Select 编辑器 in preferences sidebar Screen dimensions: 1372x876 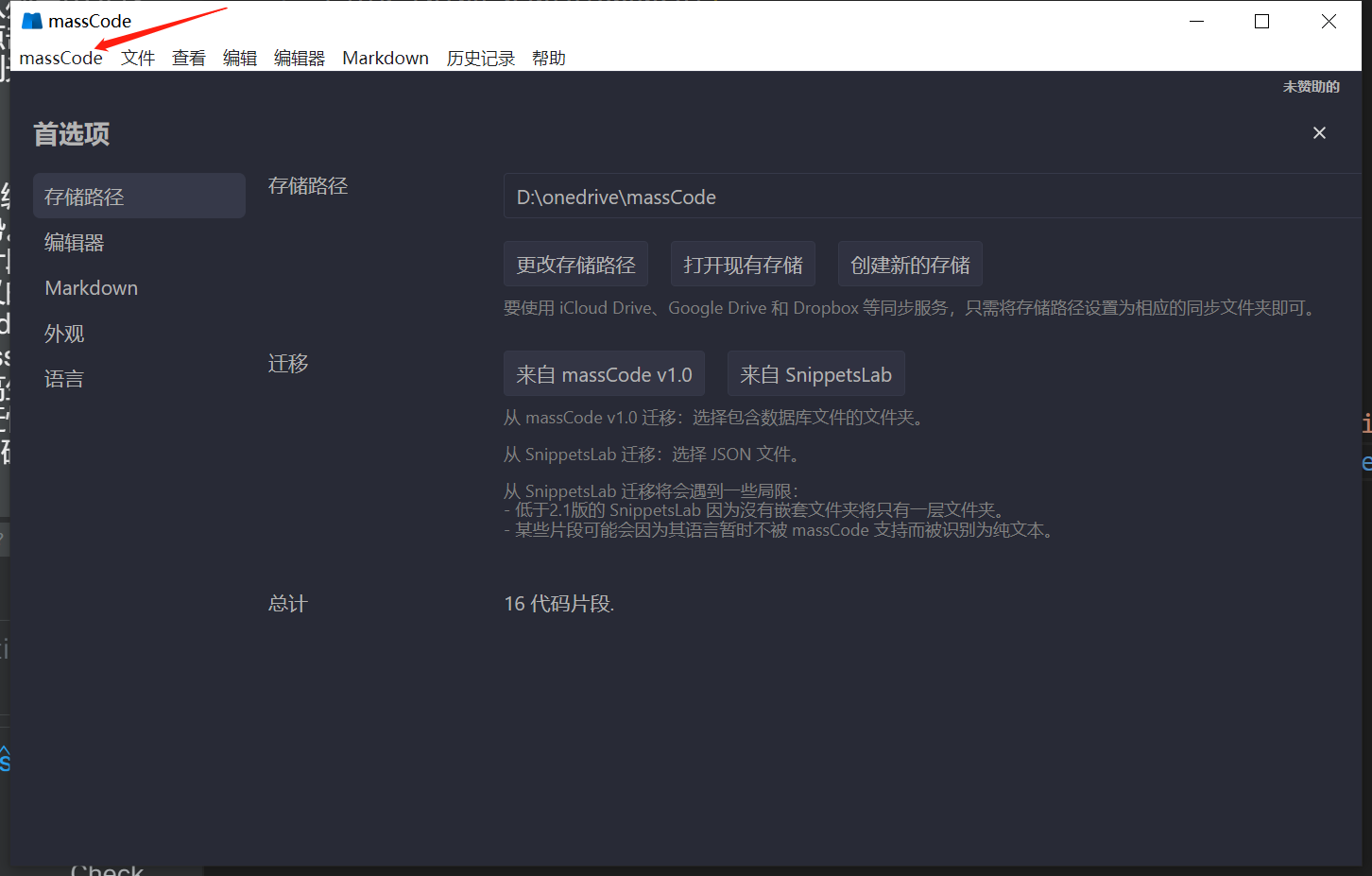[139, 242]
